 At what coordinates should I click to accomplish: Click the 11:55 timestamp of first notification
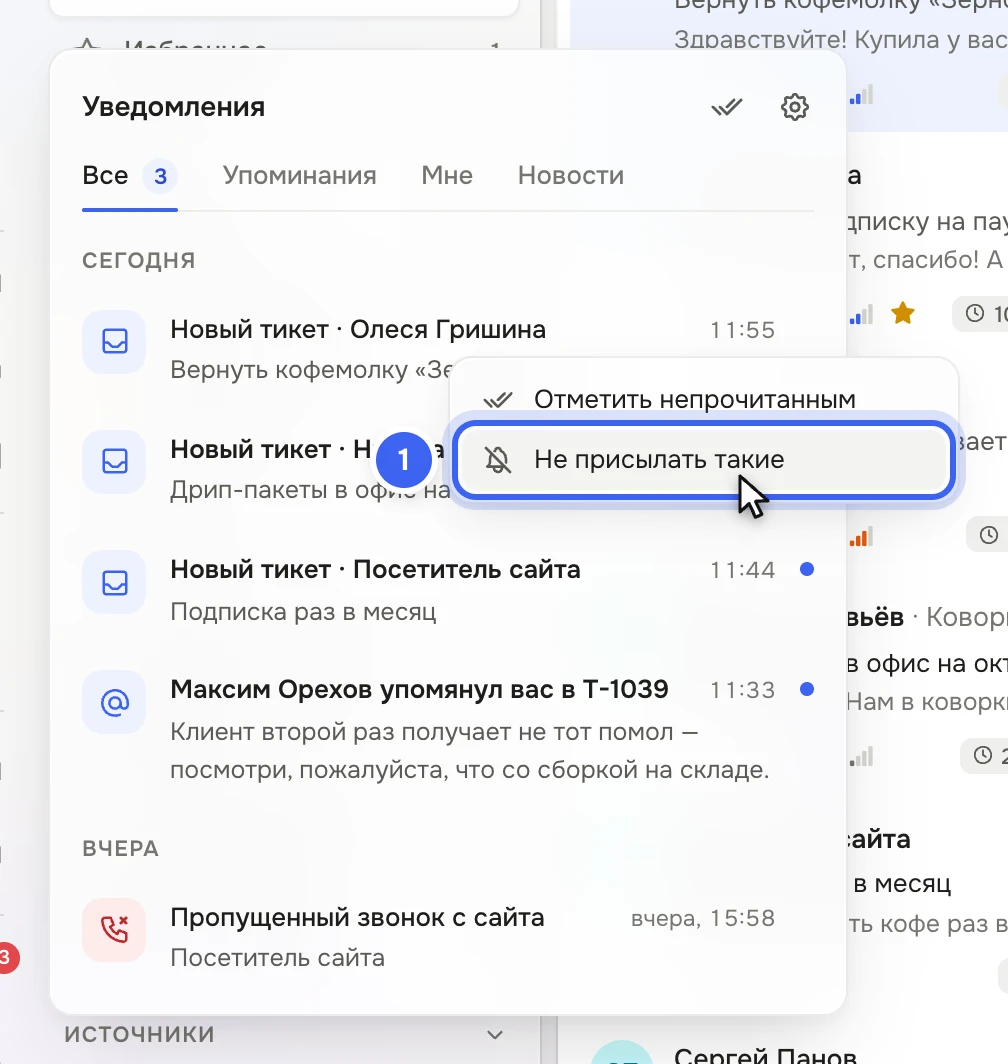point(743,330)
